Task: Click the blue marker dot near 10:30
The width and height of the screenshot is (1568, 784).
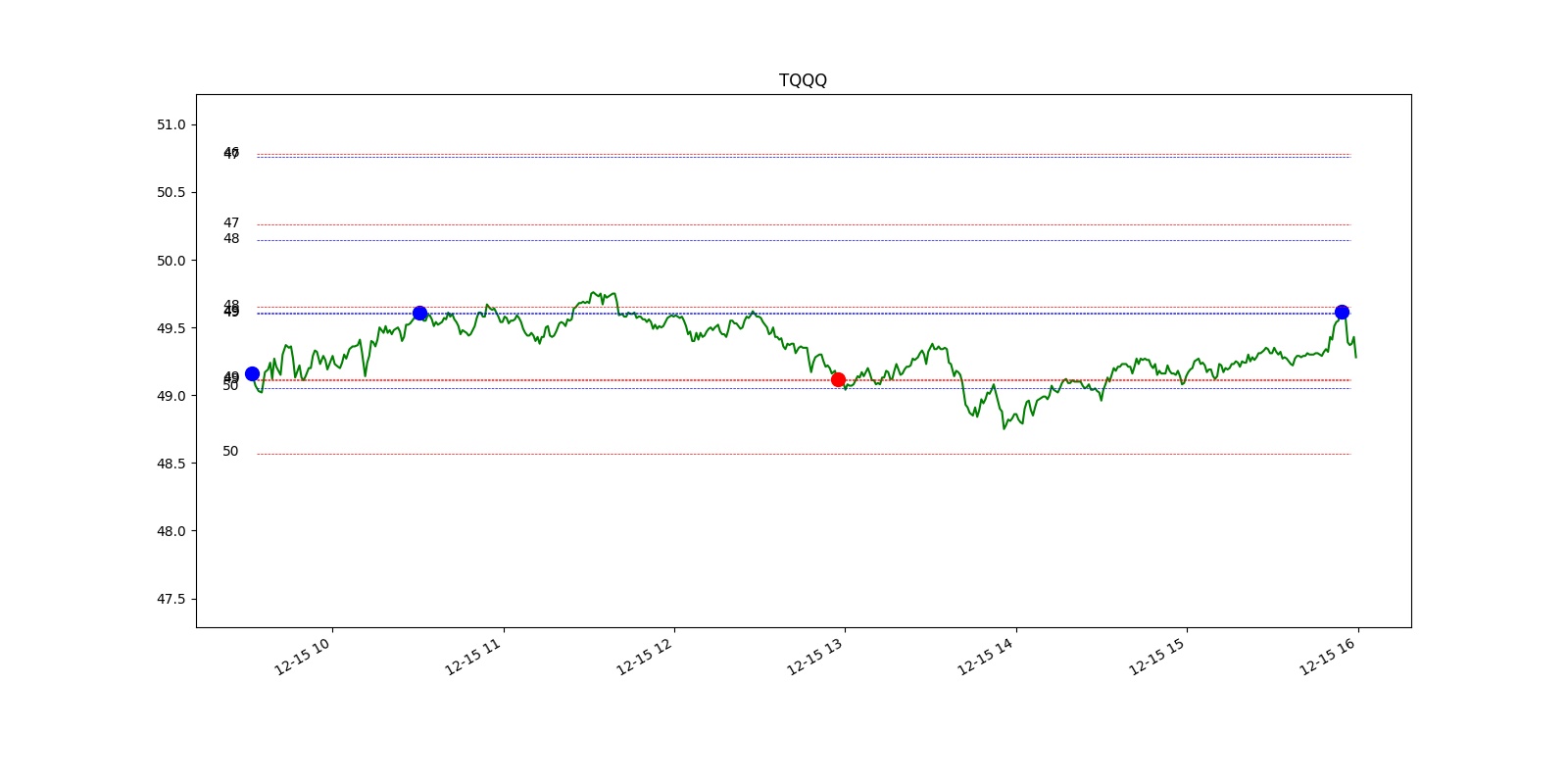Action: (419, 313)
